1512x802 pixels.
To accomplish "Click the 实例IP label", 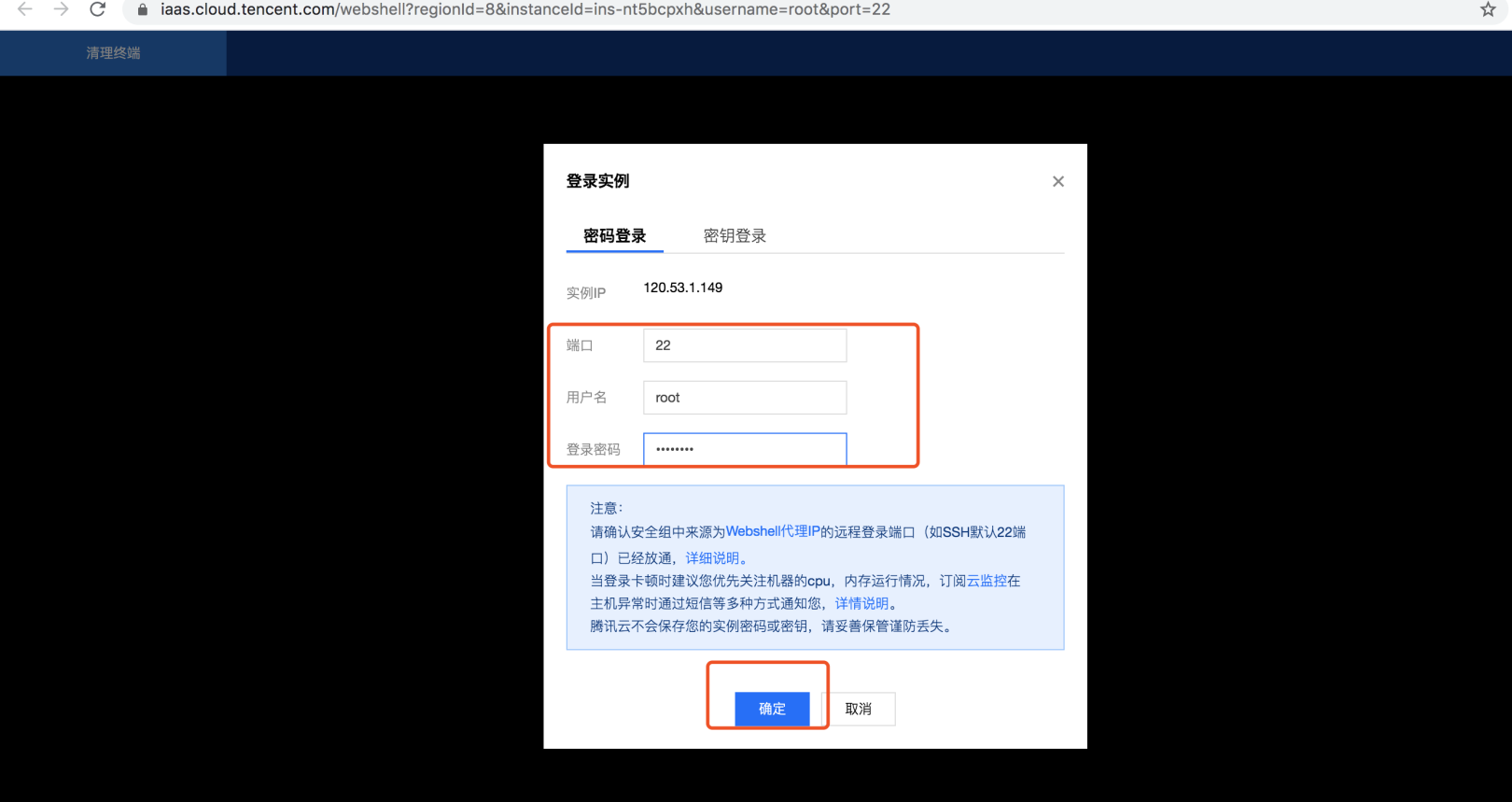I will coord(586,293).
